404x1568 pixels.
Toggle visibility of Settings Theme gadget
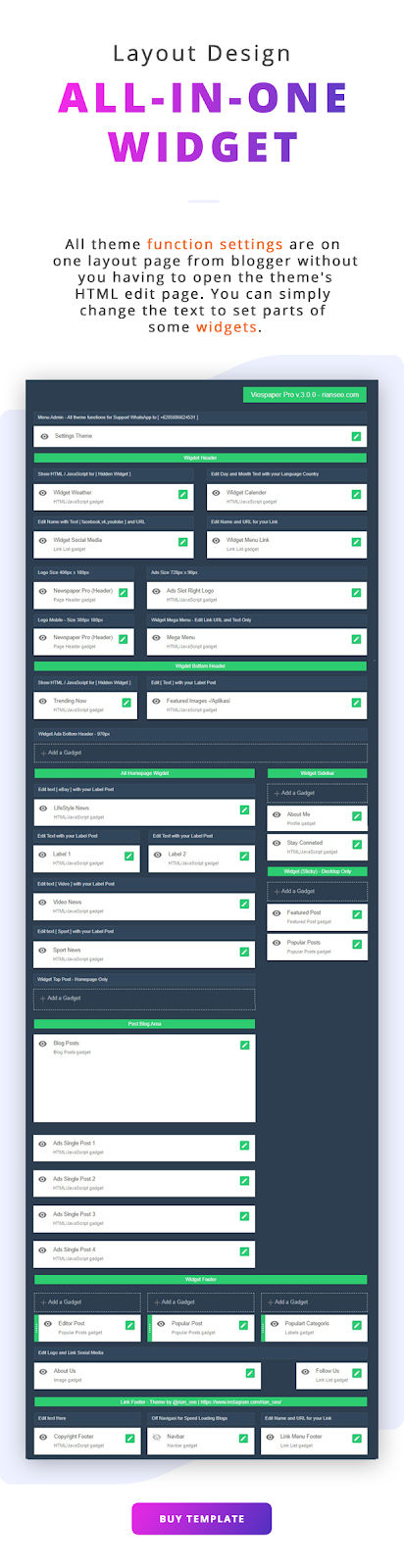[43, 436]
